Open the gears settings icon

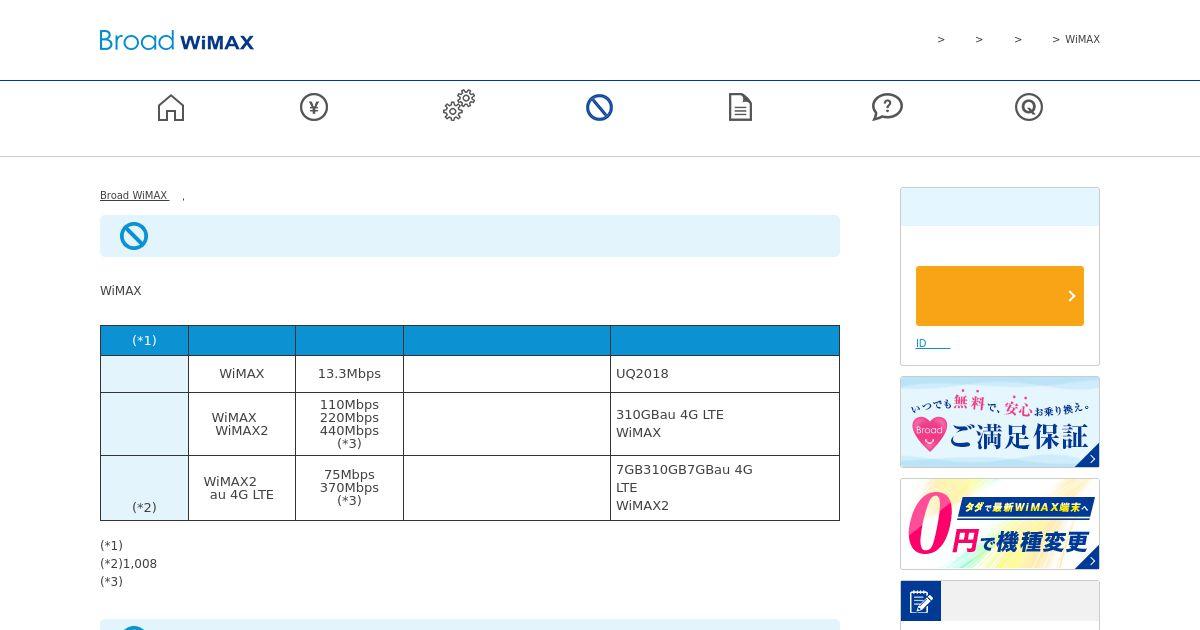click(459, 105)
